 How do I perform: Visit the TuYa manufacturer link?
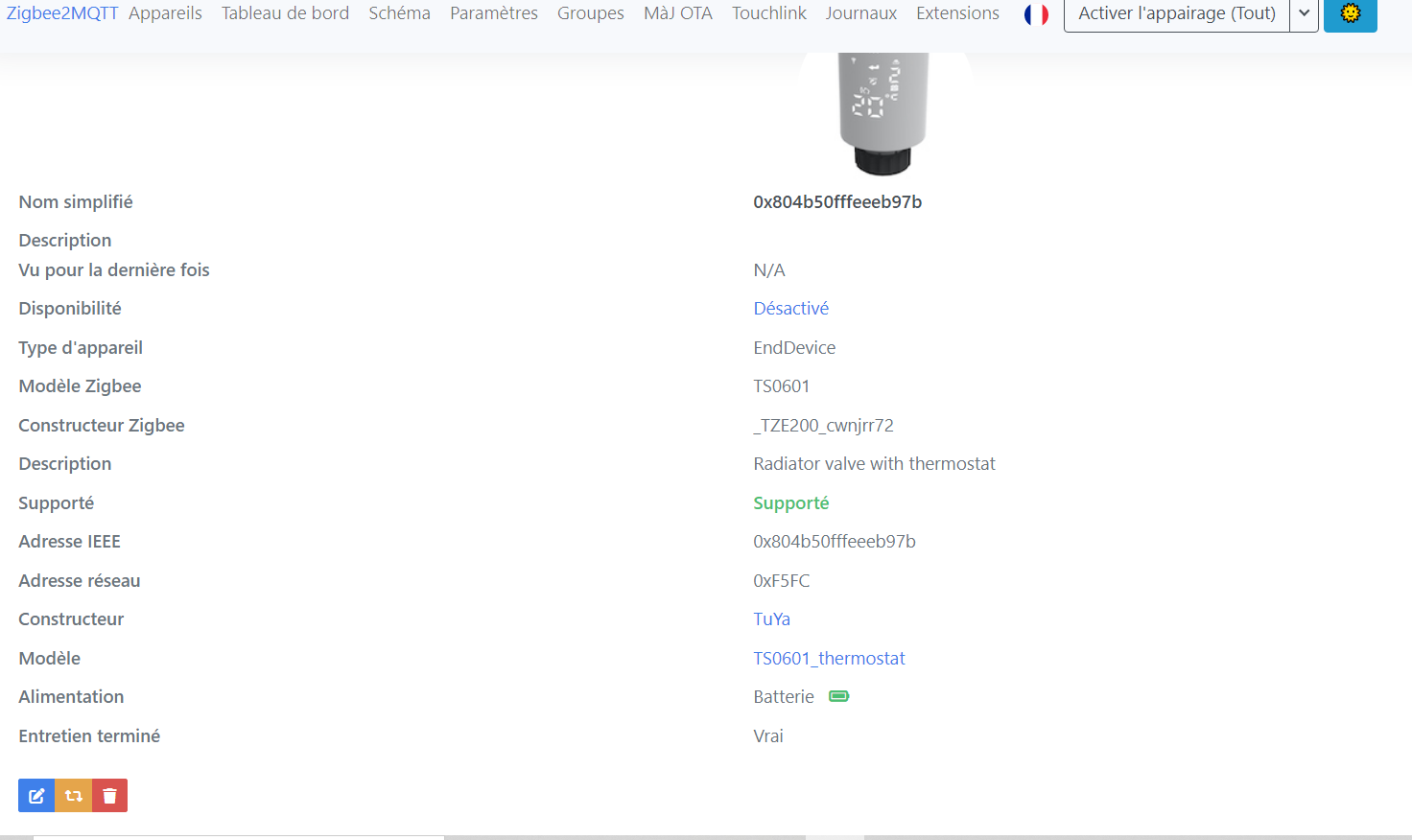771,618
